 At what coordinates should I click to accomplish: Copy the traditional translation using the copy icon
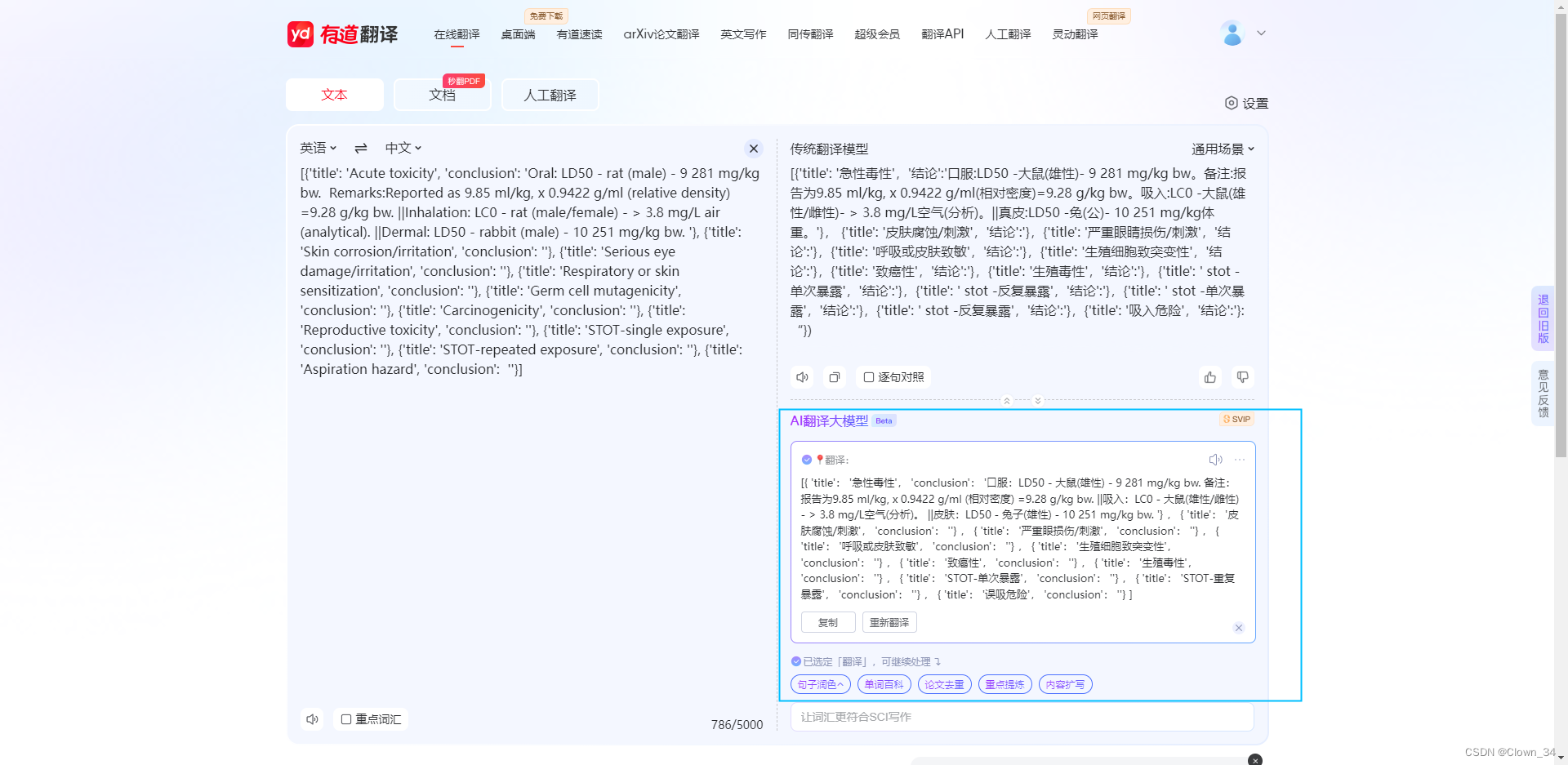834,377
